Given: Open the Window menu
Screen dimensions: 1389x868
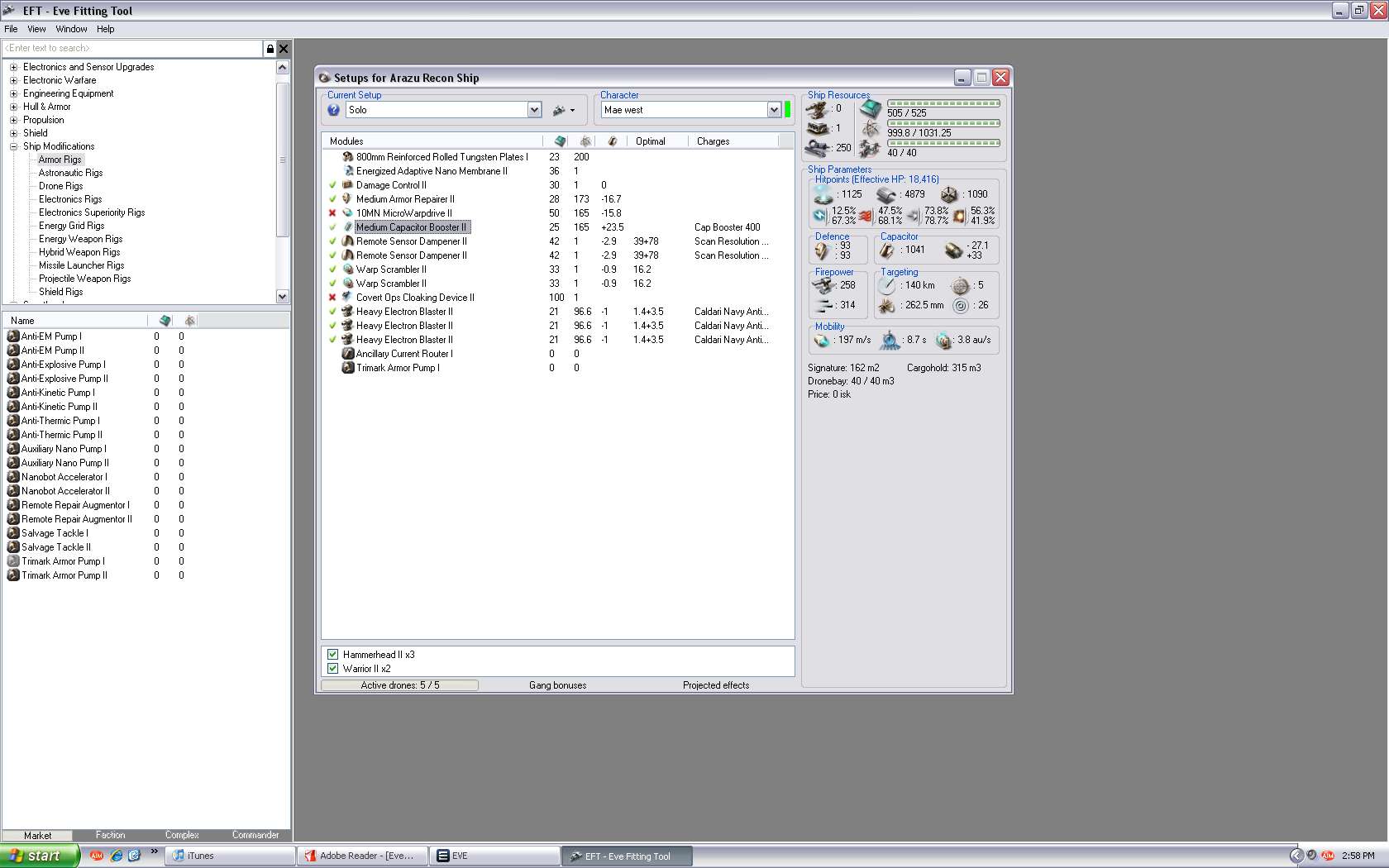Looking at the screenshot, I should (x=71, y=29).
